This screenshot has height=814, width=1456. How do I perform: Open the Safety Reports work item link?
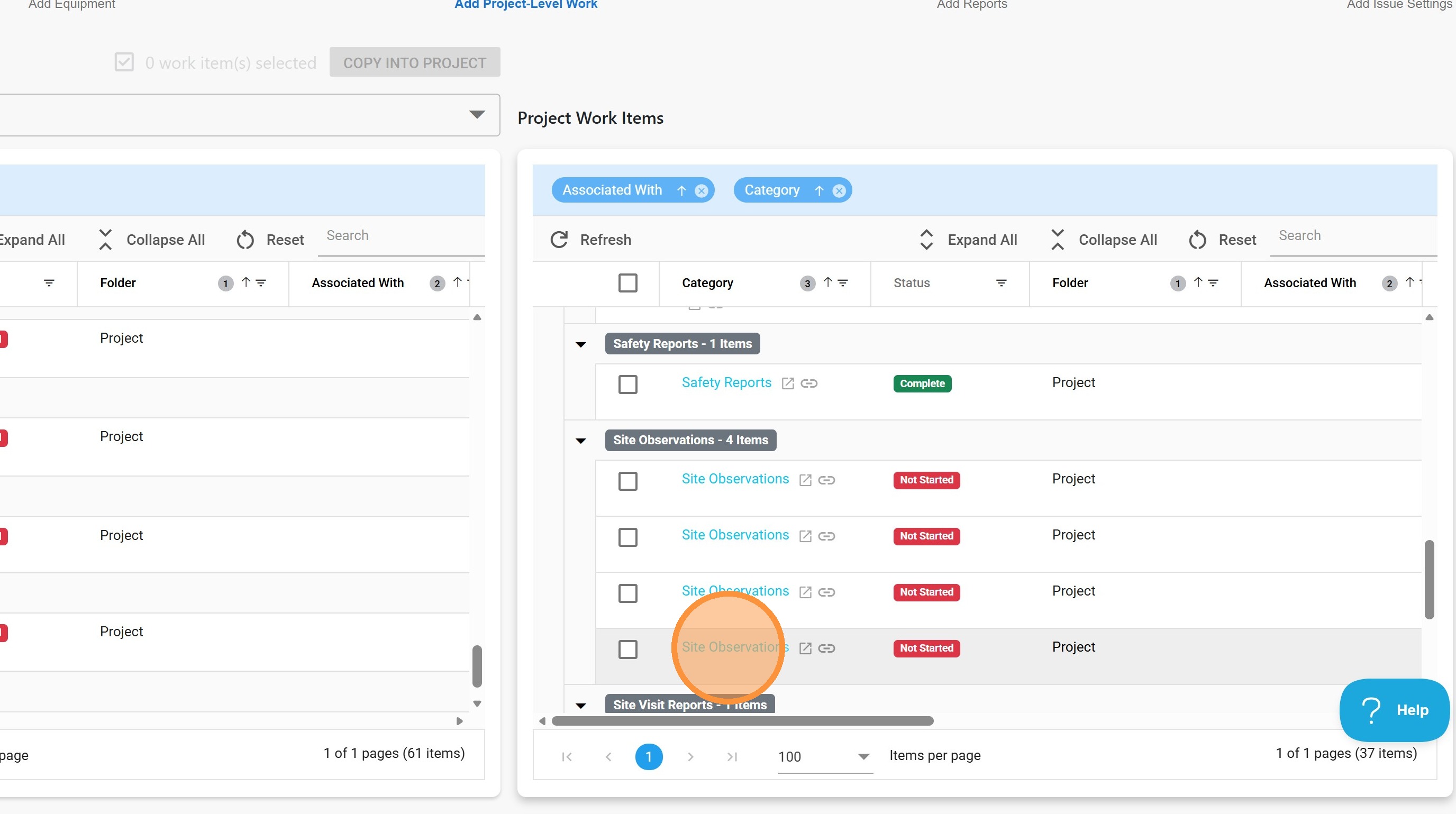click(x=726, y=382)
